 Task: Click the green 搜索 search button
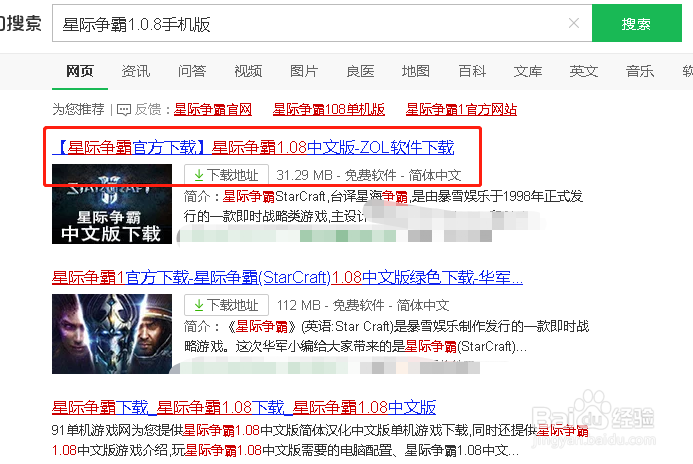[637, 23]
